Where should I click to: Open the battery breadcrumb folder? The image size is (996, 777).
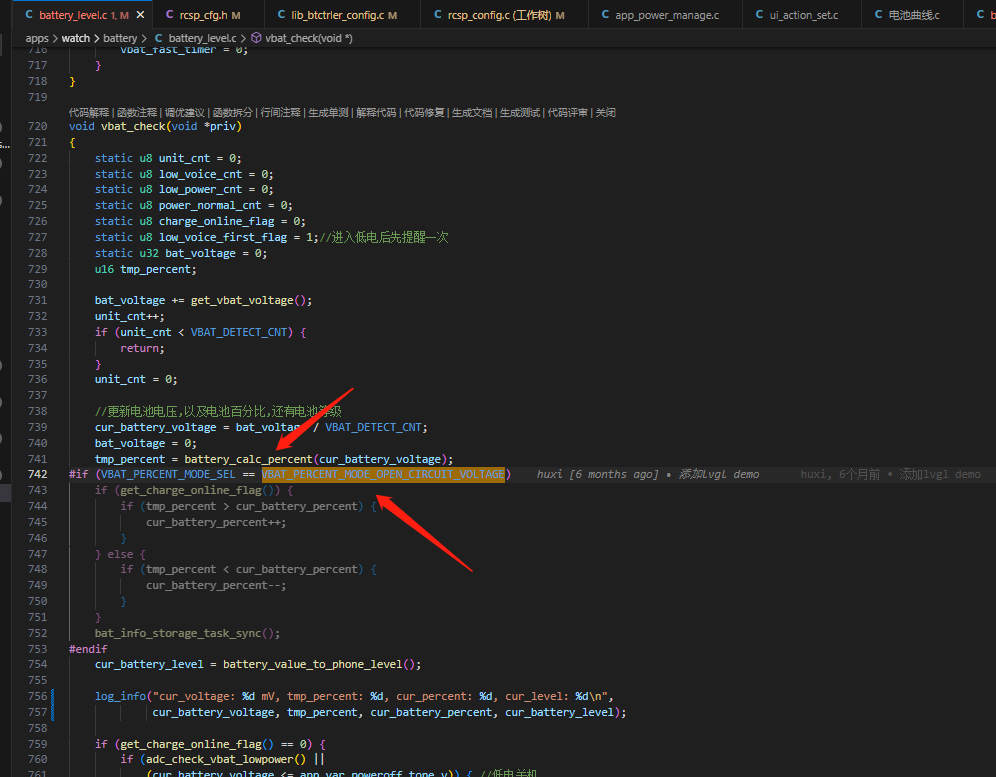tap(119, 38)
